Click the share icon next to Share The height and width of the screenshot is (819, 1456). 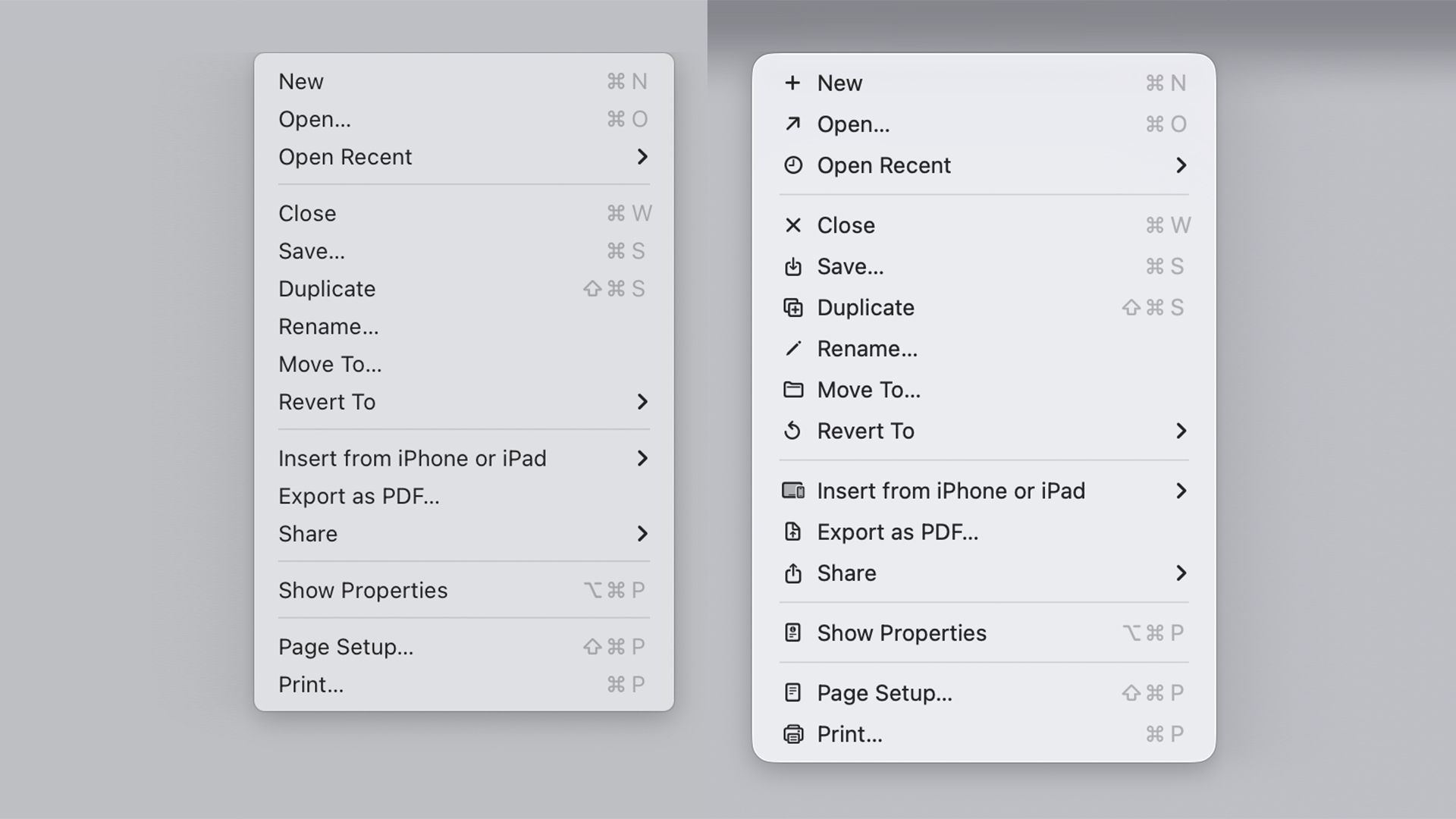[793, 574]
